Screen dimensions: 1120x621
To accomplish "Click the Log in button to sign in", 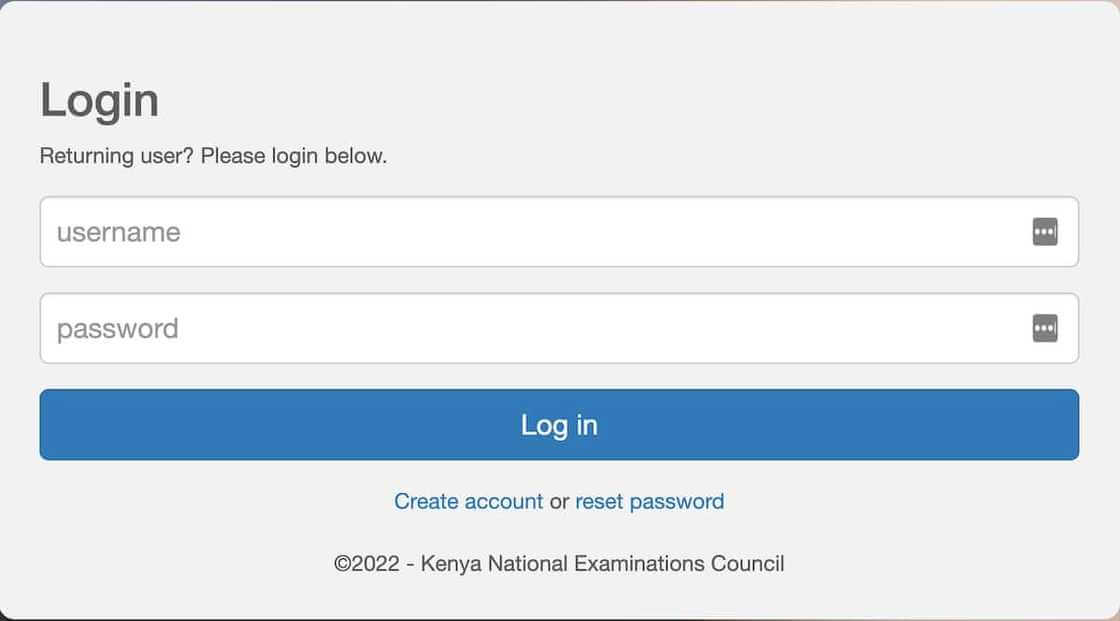I will [558, 424].
